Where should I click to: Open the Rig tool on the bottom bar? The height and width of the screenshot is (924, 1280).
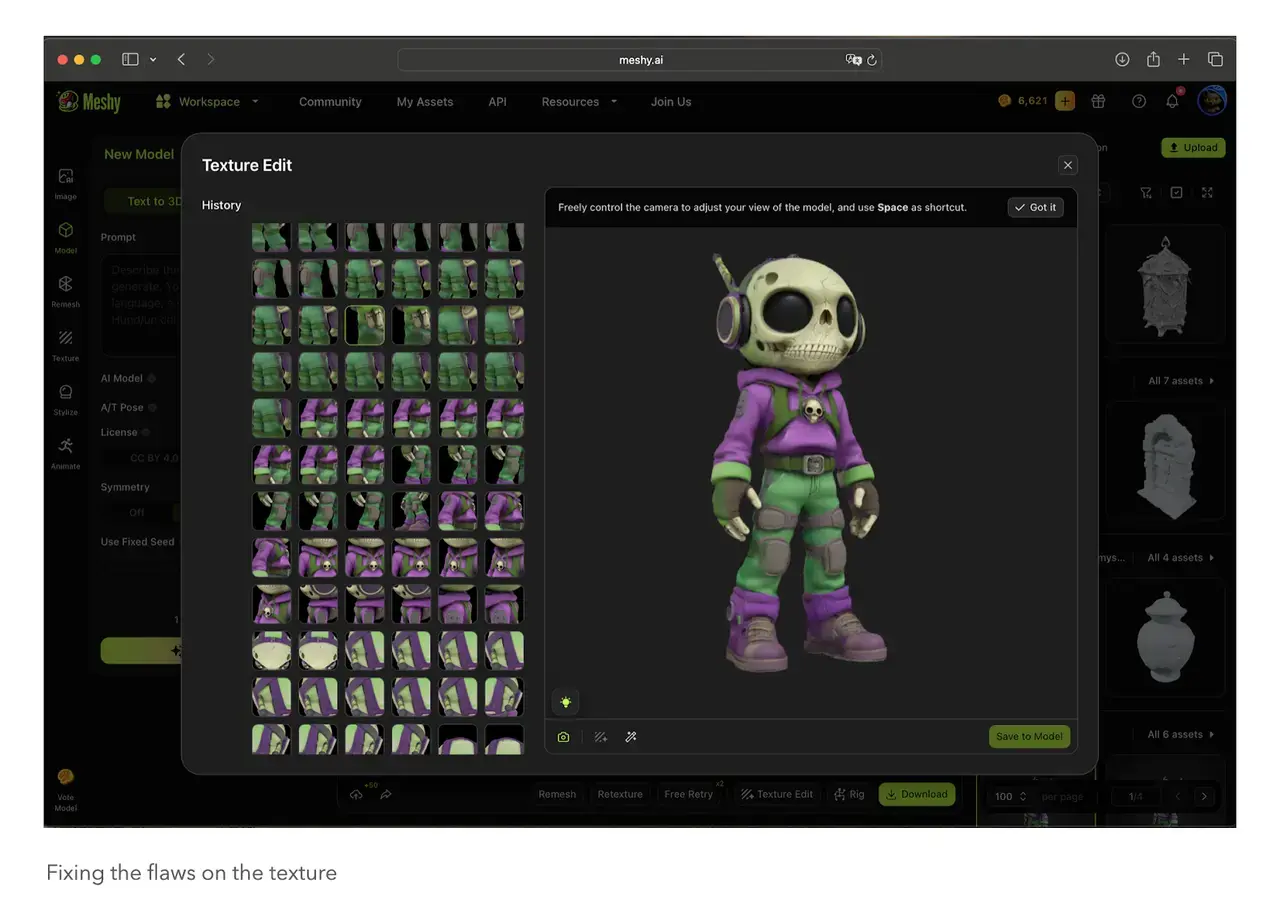[848, 794]
